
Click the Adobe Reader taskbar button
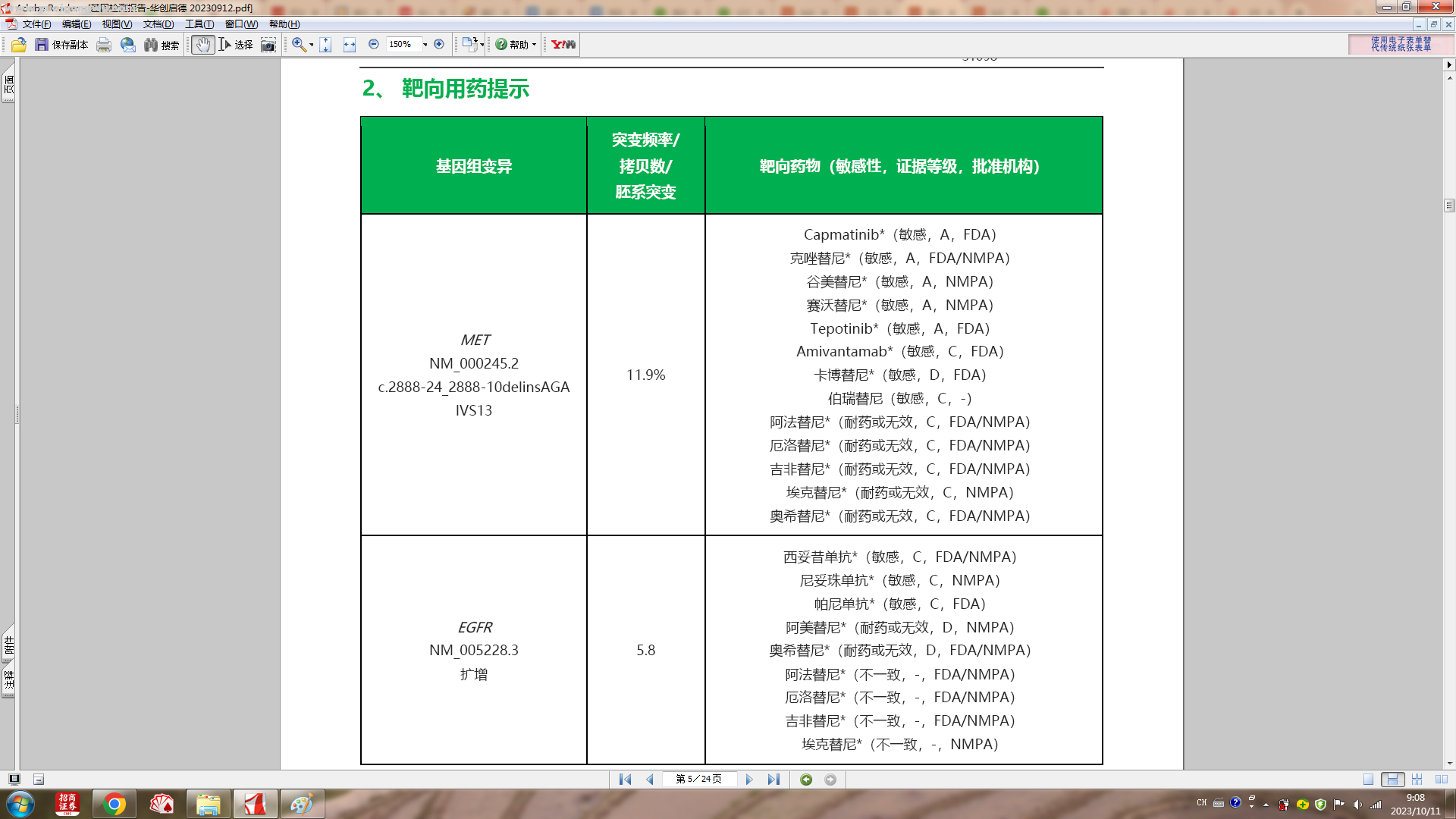[x=256, y=804]
